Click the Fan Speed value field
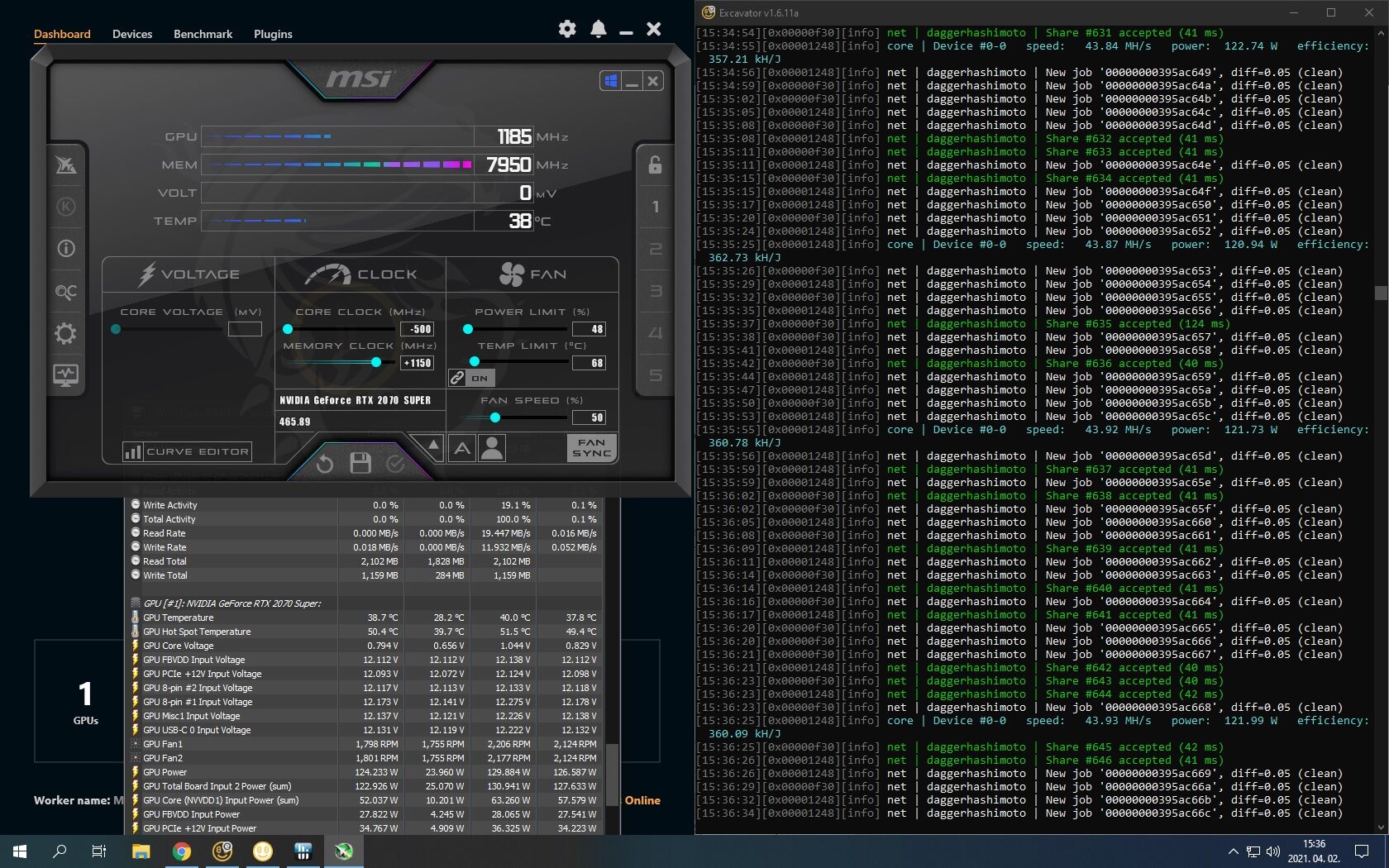 pos(589,417)
